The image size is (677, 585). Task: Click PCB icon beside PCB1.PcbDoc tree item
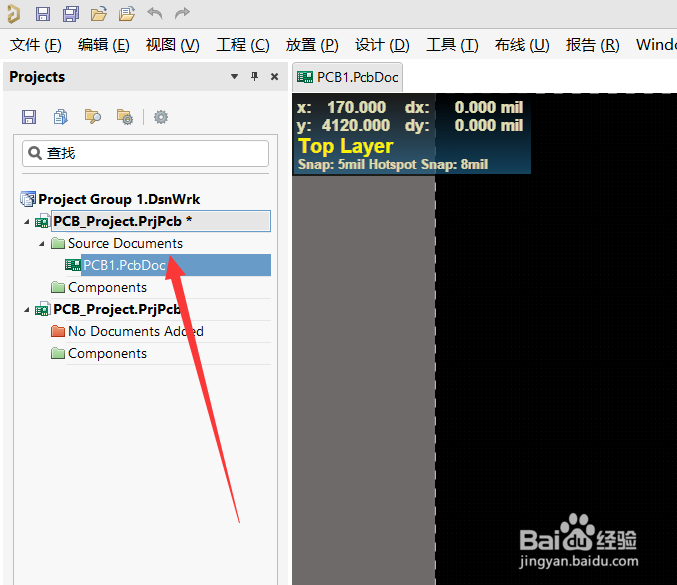(73, 265)
